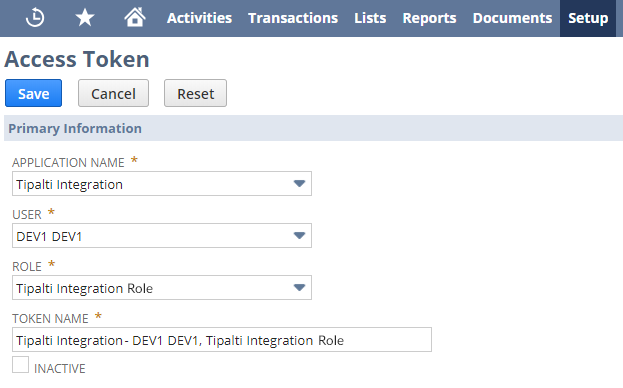Open the Lists menu

coord(370,18)
